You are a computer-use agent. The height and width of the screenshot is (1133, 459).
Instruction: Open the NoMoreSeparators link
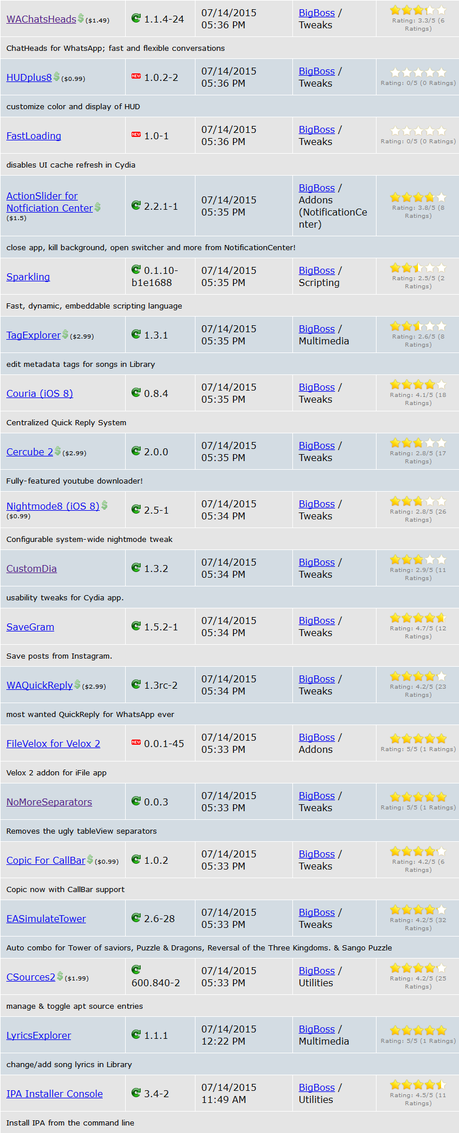point(49,802)
